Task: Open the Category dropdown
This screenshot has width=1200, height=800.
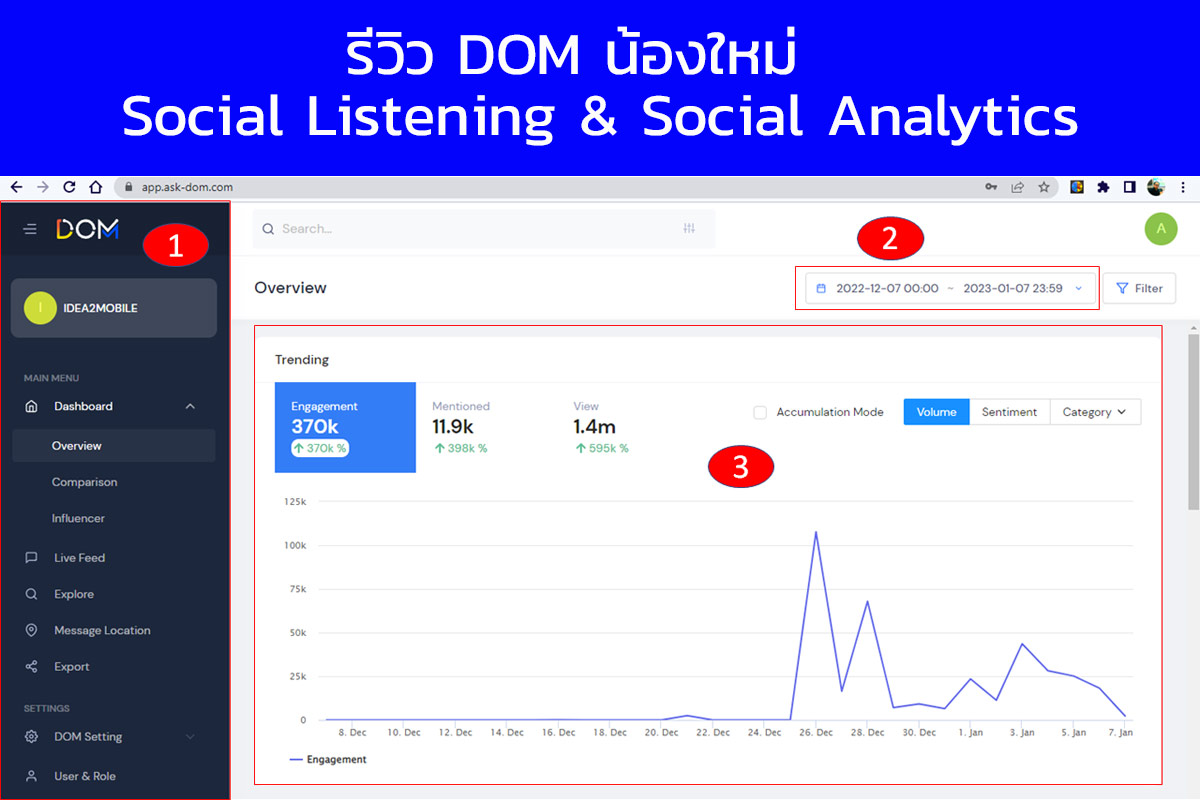Action: 1095,412
